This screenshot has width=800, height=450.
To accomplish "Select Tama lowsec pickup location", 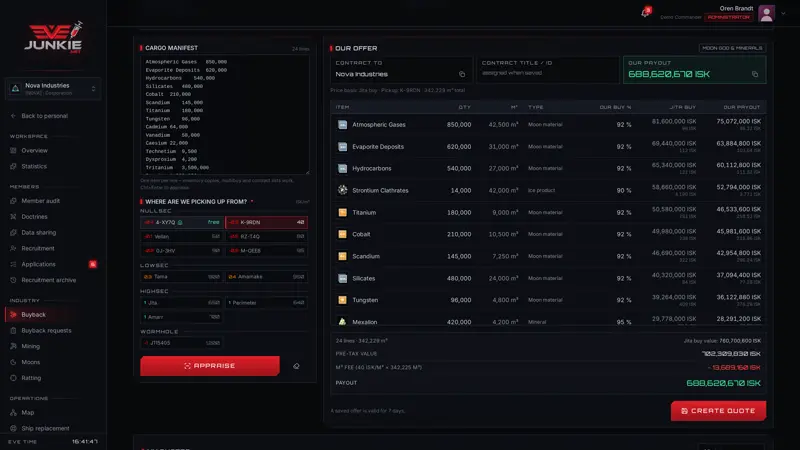I will 182,277.
